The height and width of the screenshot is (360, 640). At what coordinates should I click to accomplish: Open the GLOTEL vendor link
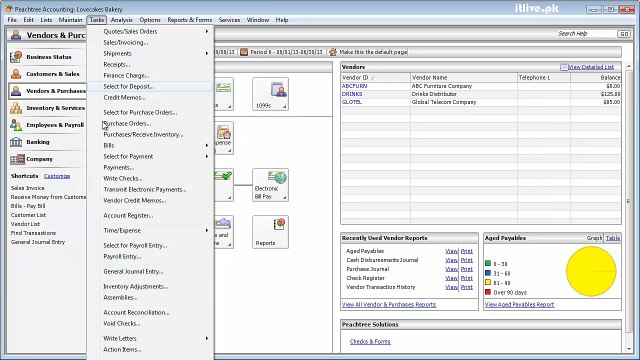(x=352, y=102)
